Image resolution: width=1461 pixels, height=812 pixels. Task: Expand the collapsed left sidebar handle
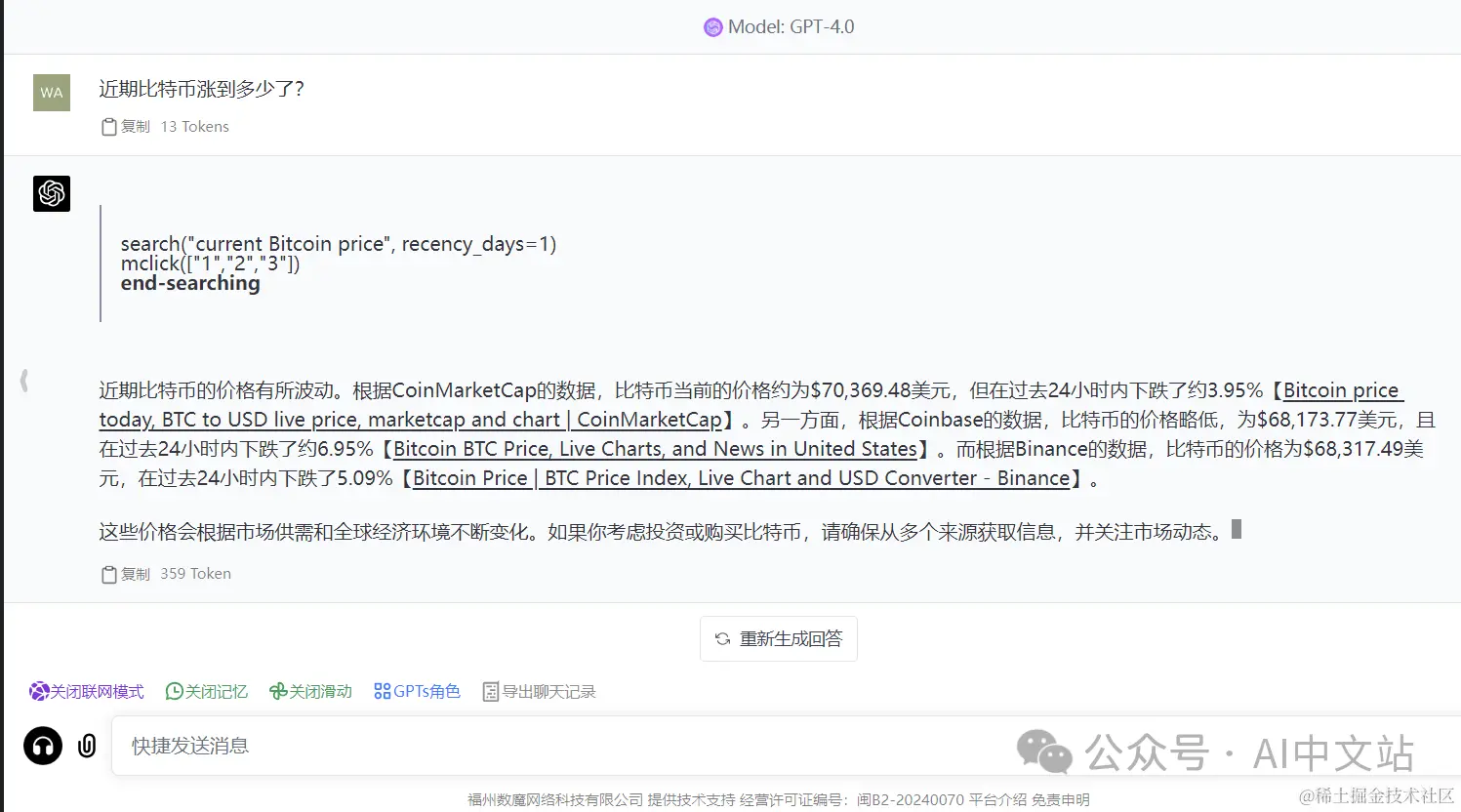tap(24, 381)
